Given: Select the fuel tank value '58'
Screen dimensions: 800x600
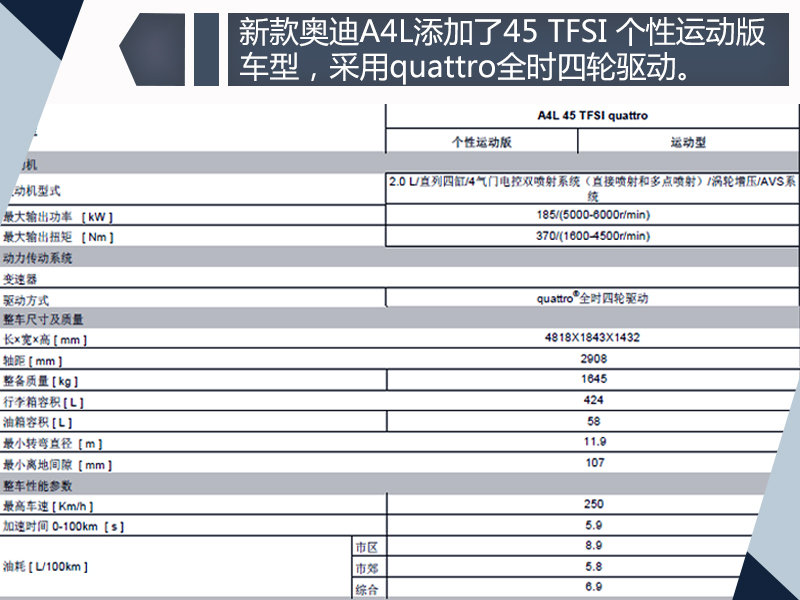Looking at the screenshot, I should tap(594, 421).
